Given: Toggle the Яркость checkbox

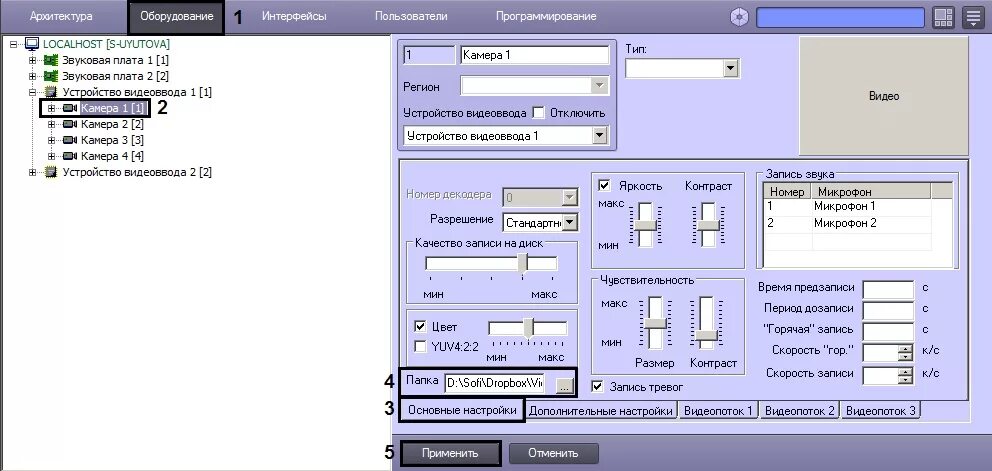Looking at the screenshot, I should coord(604,185).
